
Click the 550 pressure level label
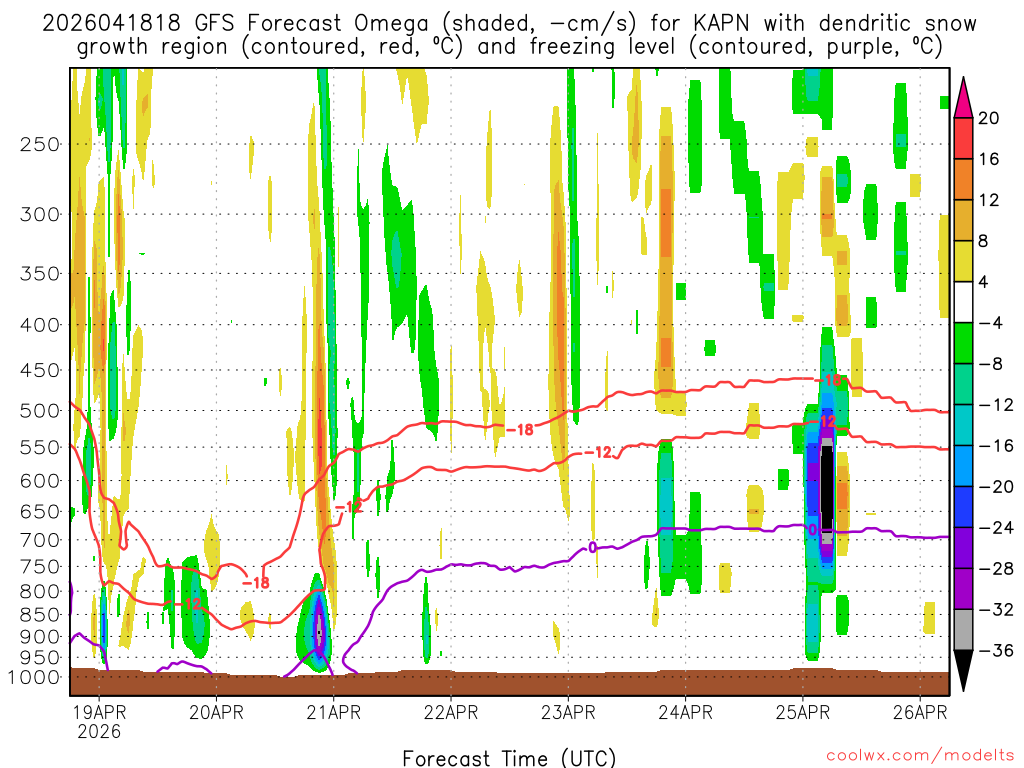coord(40,447)
